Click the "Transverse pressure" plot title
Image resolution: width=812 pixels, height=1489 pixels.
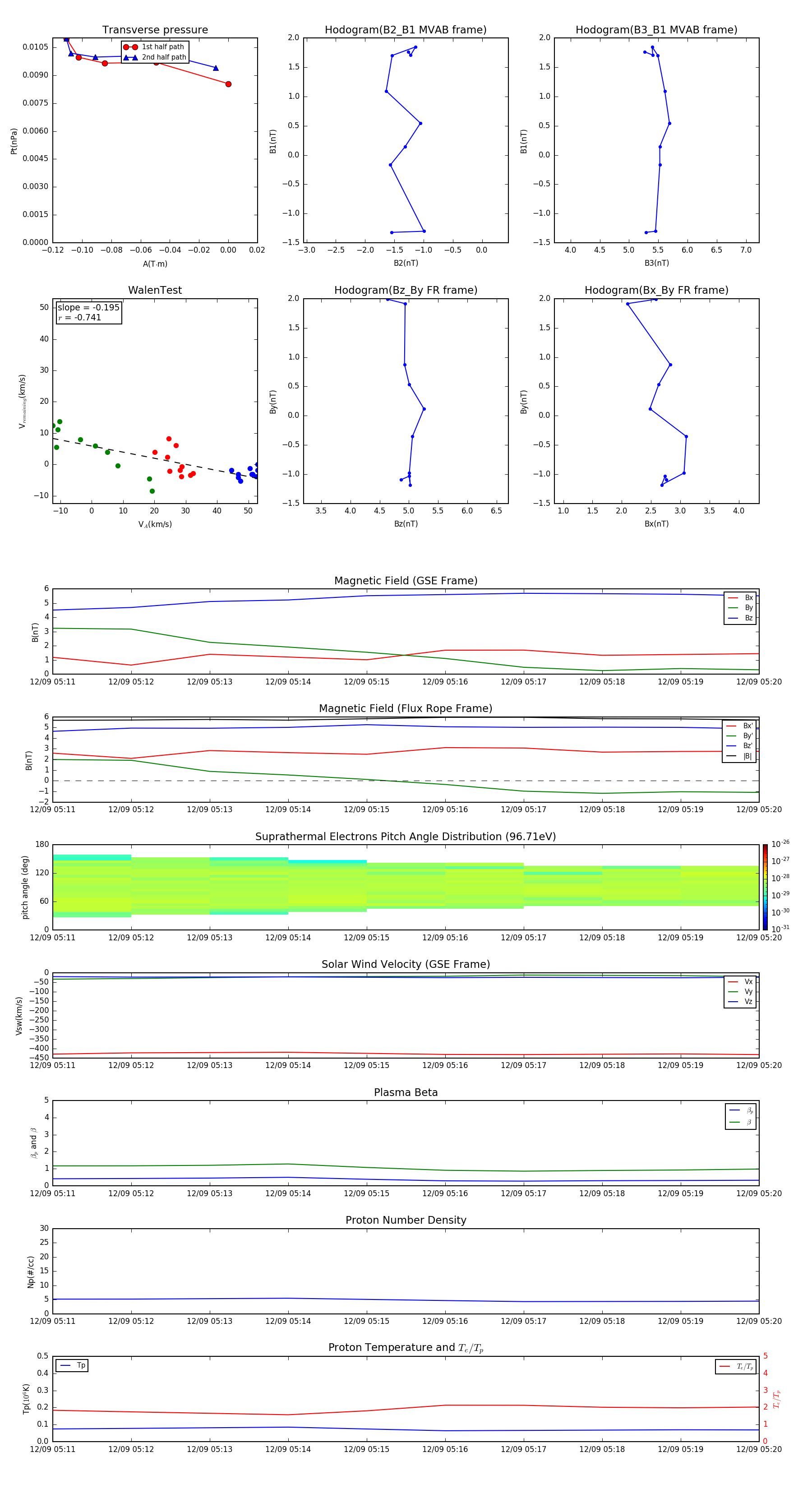click(x=155, y=30)
